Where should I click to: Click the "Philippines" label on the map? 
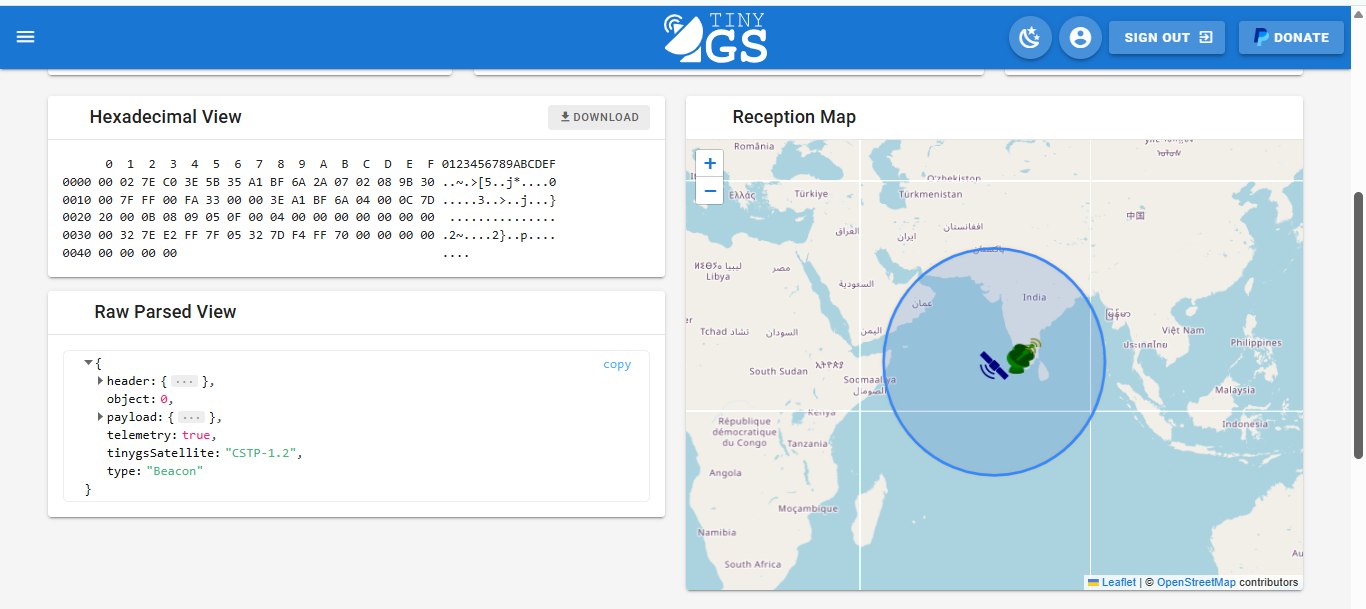click(1255, 342)
